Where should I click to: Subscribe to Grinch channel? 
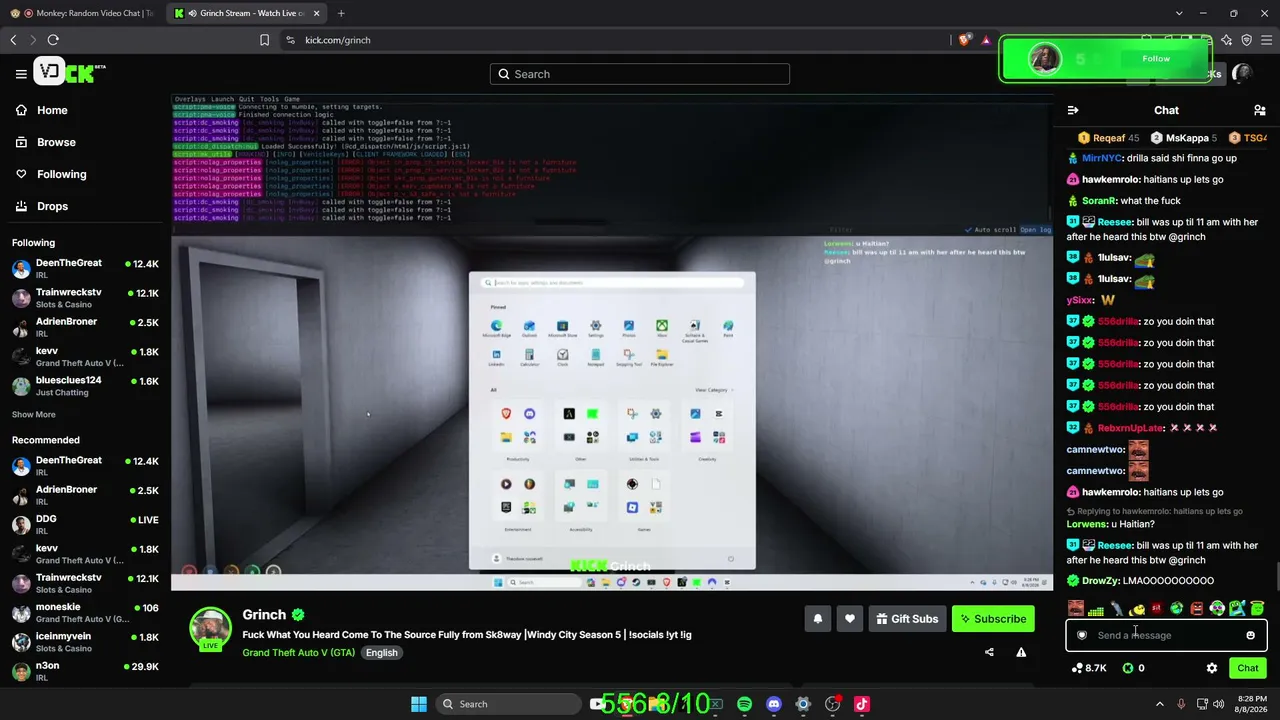coord(993,619)
